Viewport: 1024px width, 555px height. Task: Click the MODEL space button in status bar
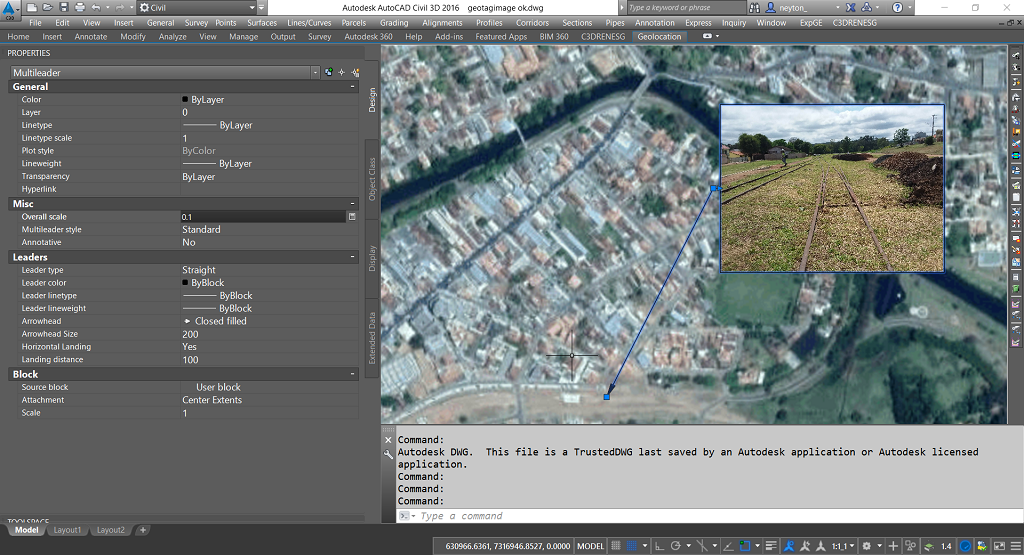point(592,546)
